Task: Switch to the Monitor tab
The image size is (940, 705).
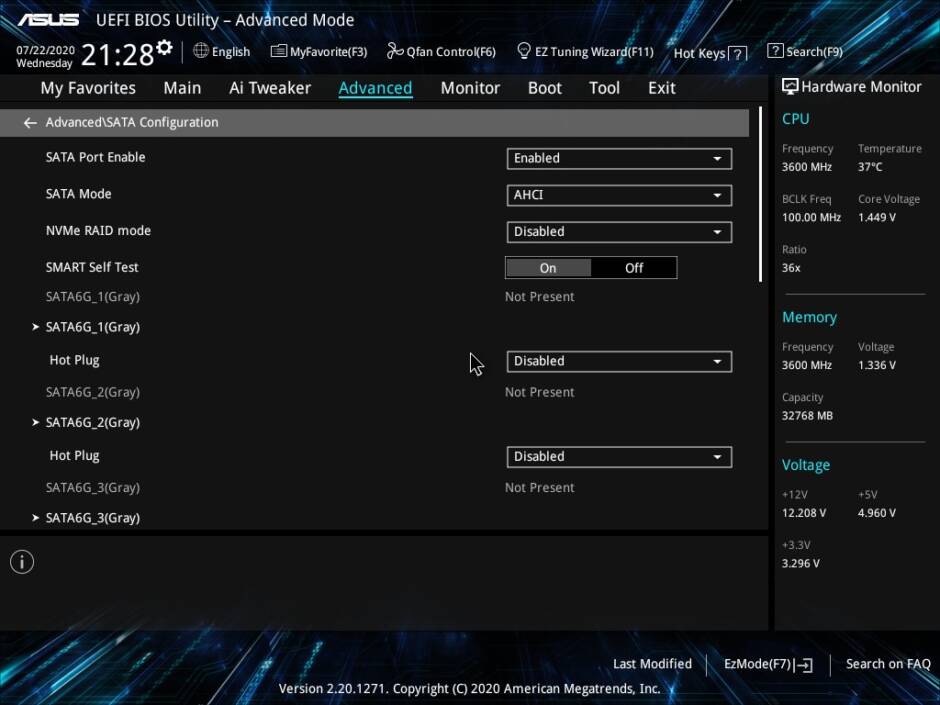Action: (x=470, y=88)
